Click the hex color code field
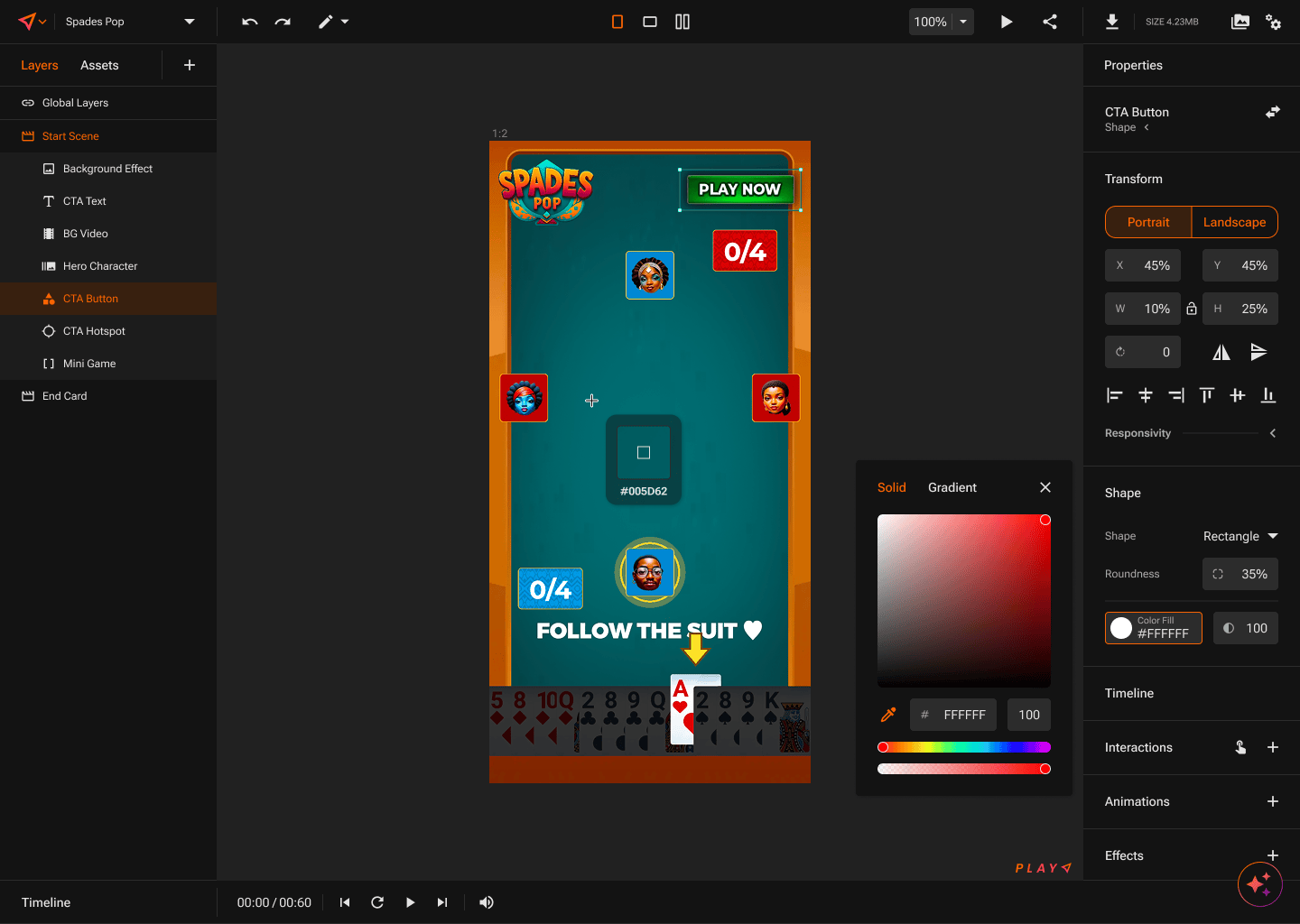This screenshot has height=924, width=1300. coord(953,715)
